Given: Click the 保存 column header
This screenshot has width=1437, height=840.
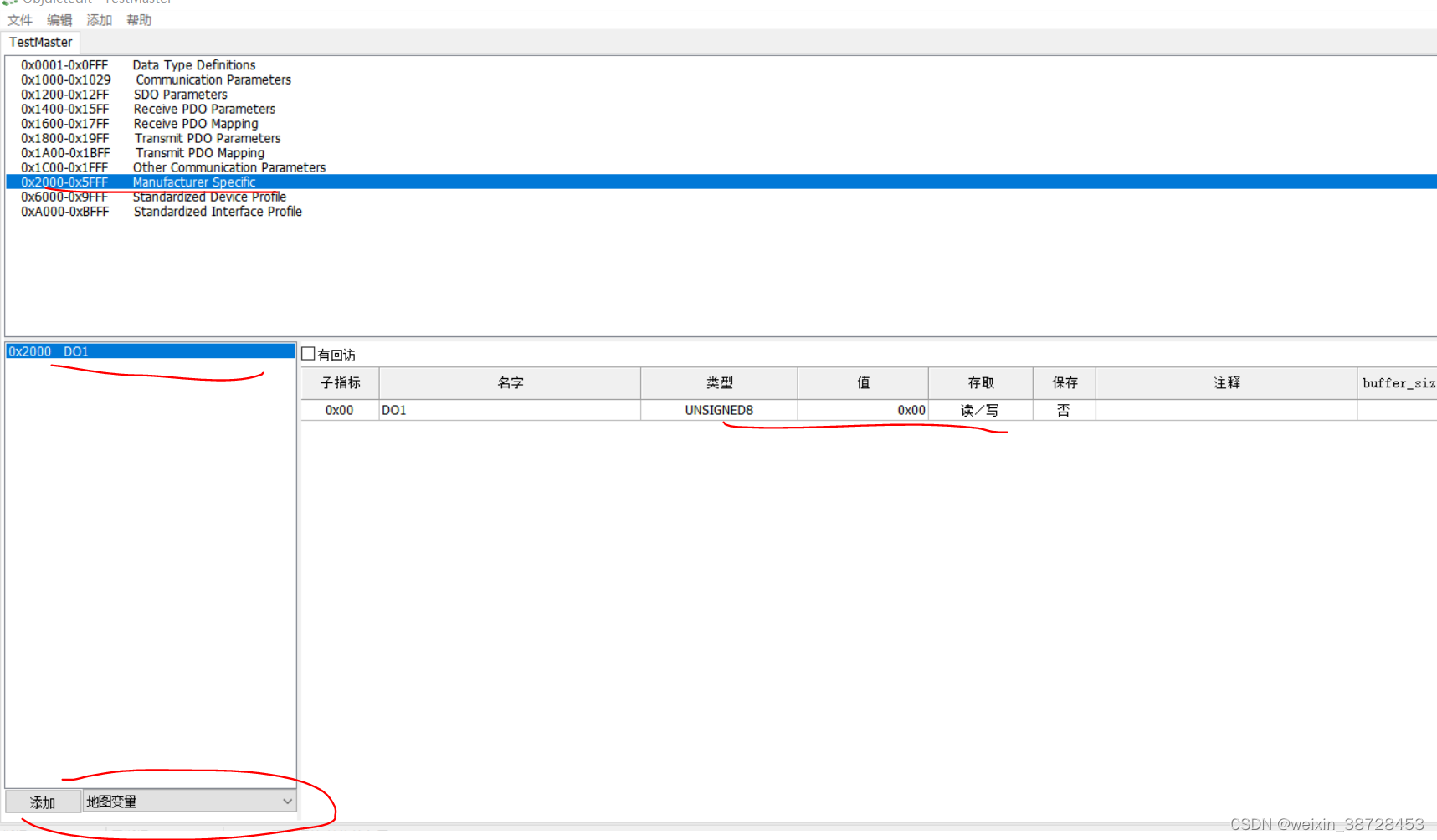Looking at the screenshot, I should click(1065, 383).
